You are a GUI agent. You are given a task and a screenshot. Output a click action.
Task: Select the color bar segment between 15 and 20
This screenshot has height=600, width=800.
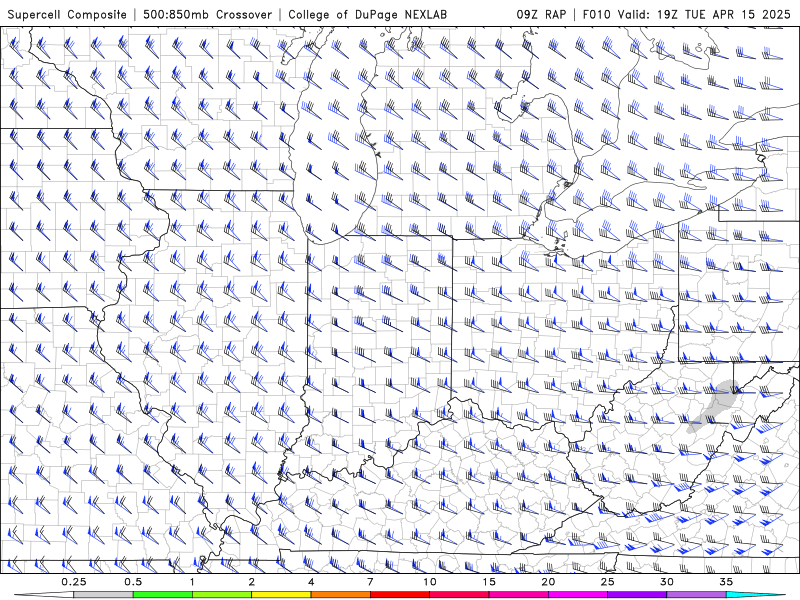[518, 595]
